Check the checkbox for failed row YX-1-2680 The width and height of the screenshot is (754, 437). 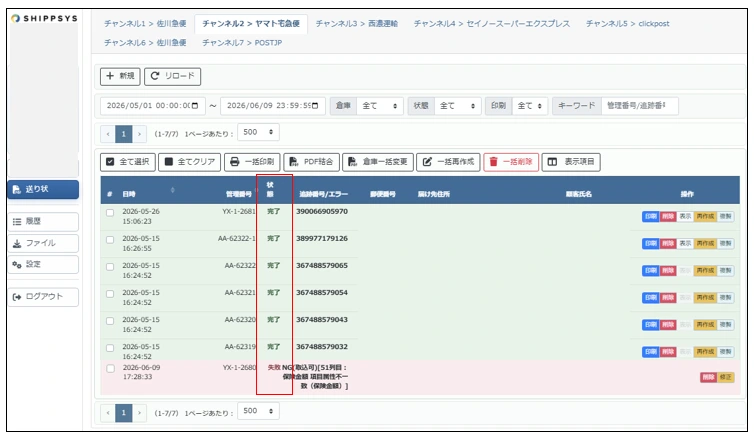(111, 369)
